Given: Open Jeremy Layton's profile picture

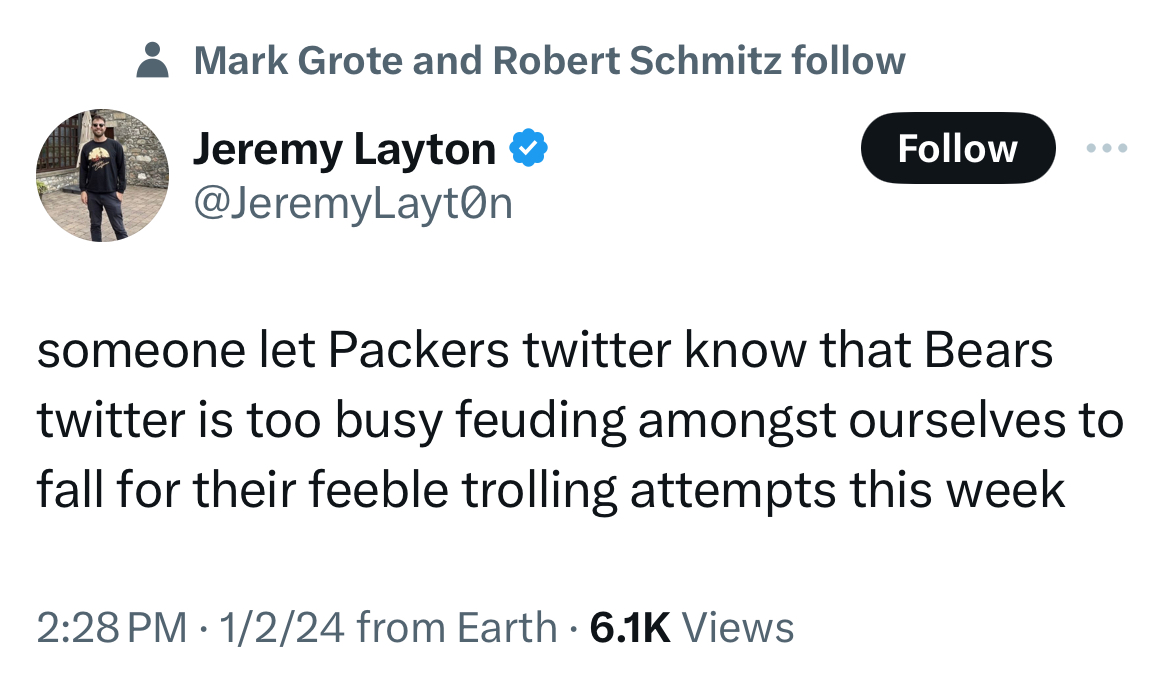Looking at the screenshot, I should coord(103,176).
